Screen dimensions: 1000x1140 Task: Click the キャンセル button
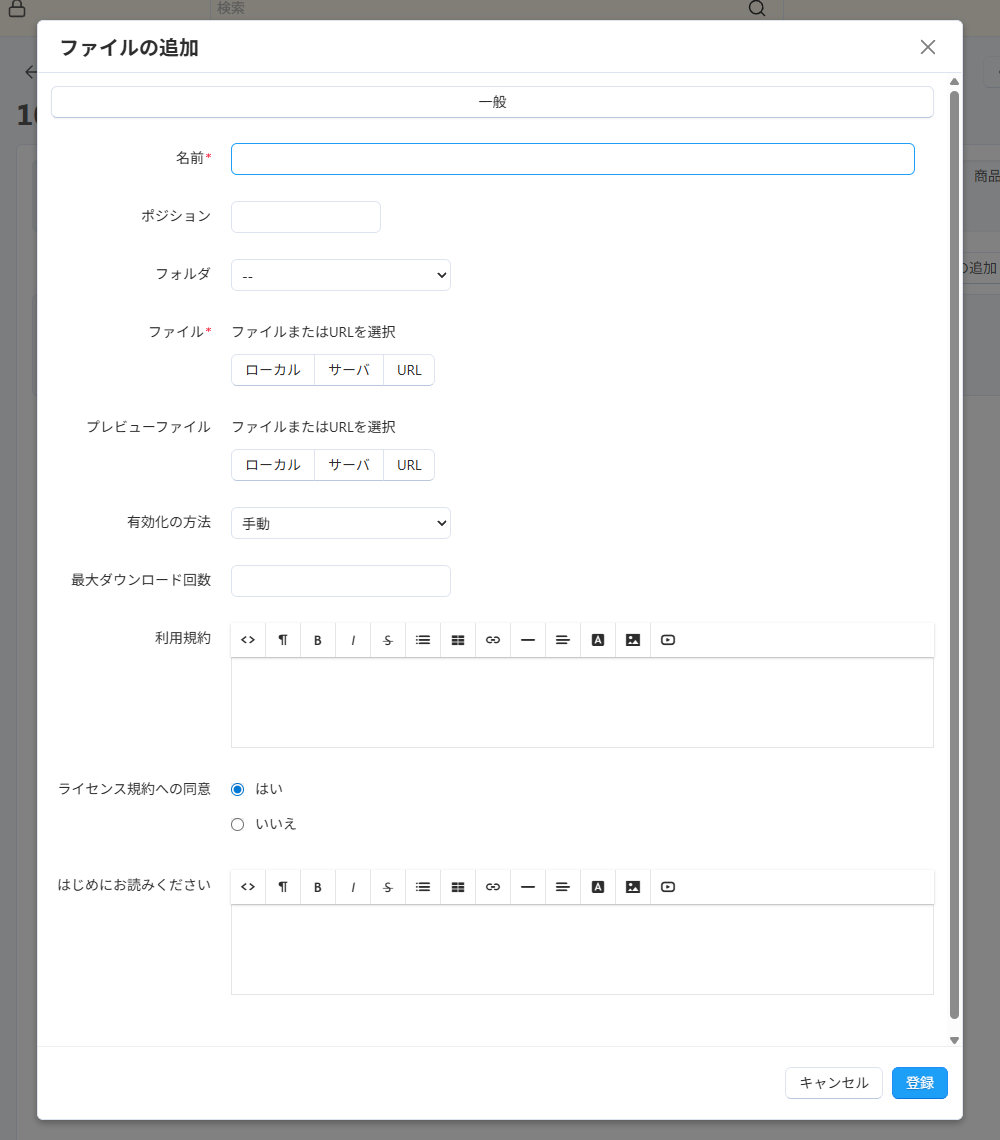pyautogui.click(x=833, y=1082)
